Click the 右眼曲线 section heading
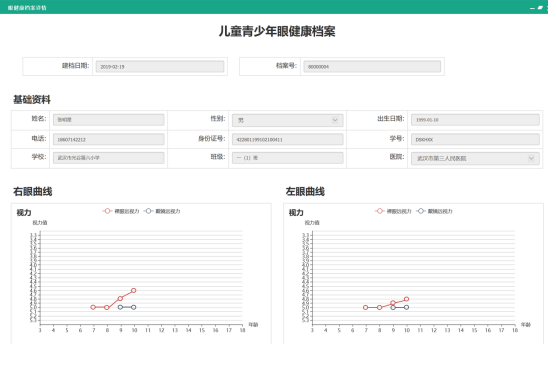Image resolution: width=557 pixels, height=367 pixels. click(33, 191)
